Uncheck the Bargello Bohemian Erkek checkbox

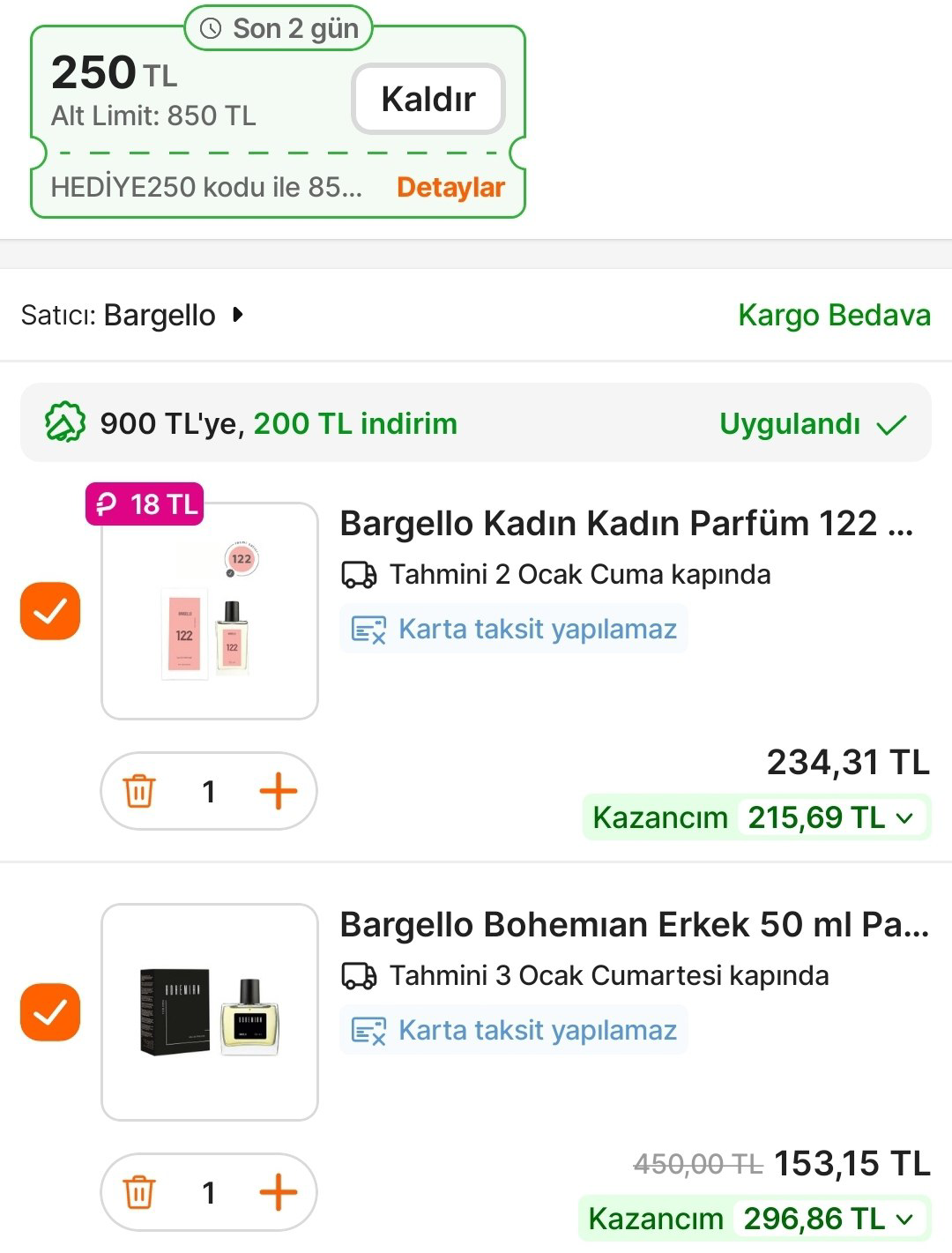50,1011
